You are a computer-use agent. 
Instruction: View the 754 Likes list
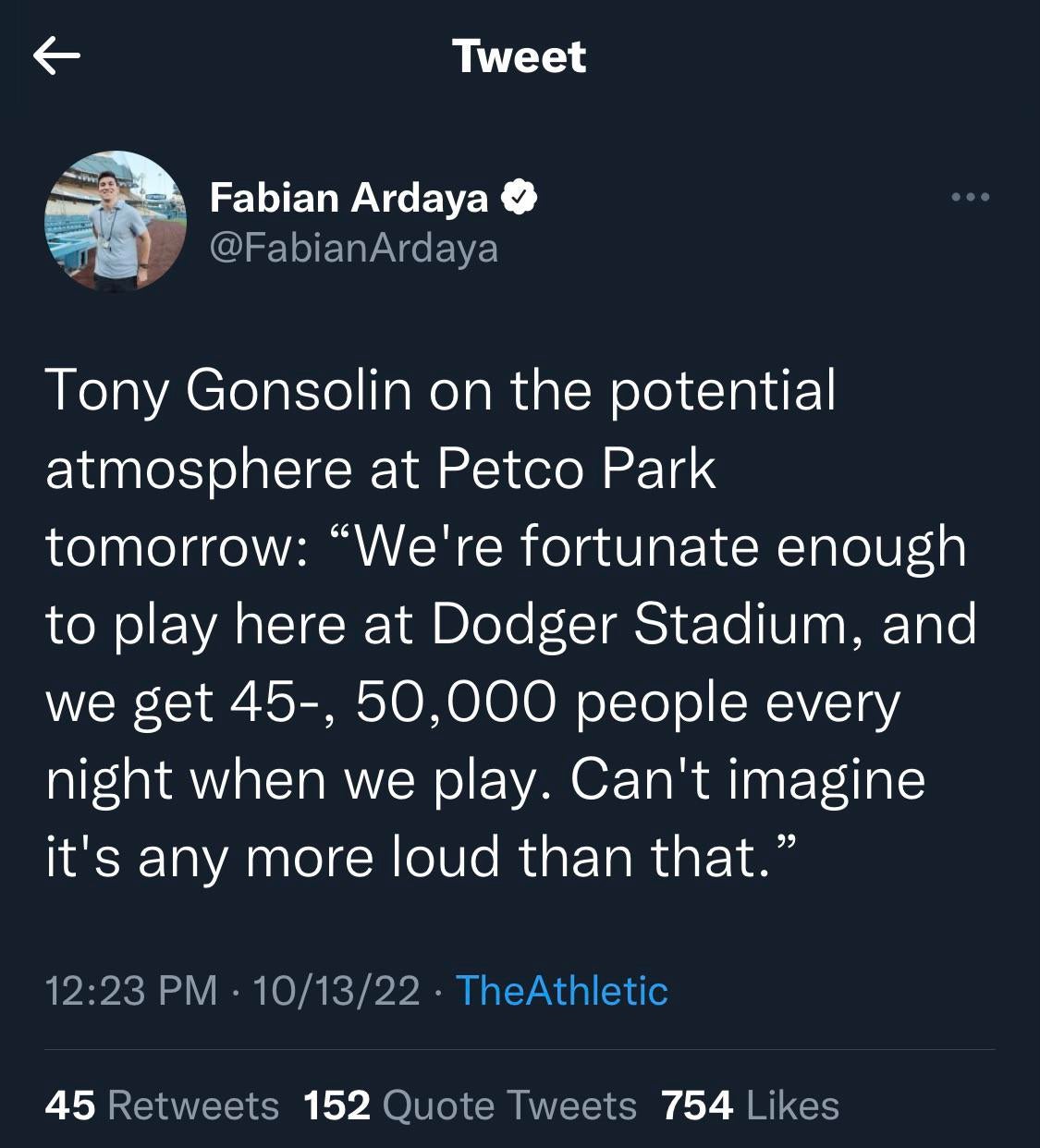coord(750,1105)
